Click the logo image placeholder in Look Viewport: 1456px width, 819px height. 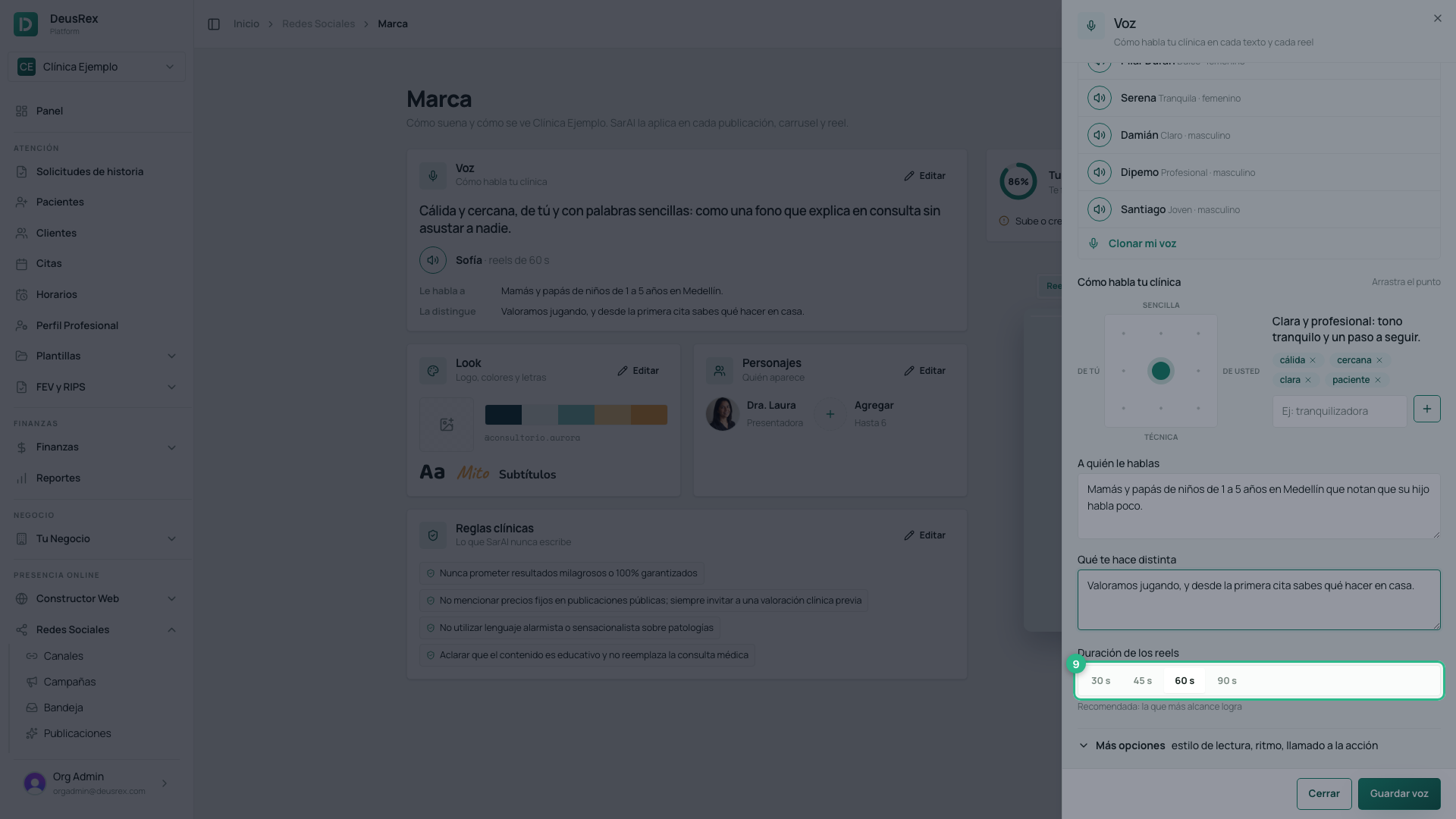pos(447,425)
